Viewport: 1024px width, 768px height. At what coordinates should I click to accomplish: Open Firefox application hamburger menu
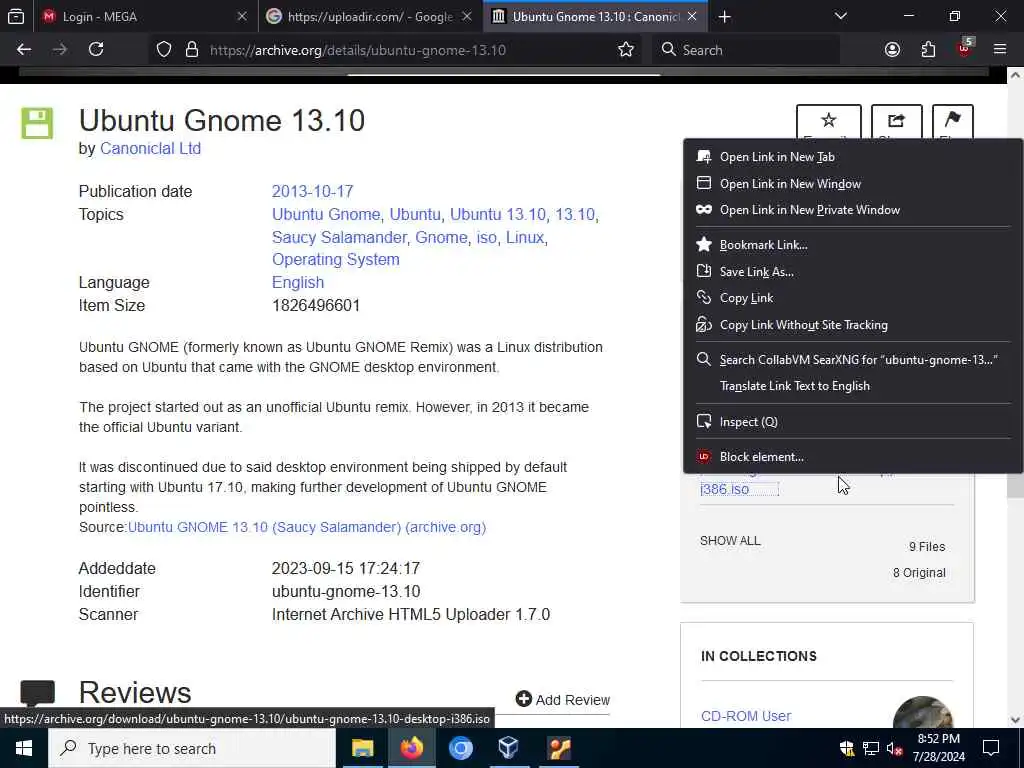[x=1000, y=50]
